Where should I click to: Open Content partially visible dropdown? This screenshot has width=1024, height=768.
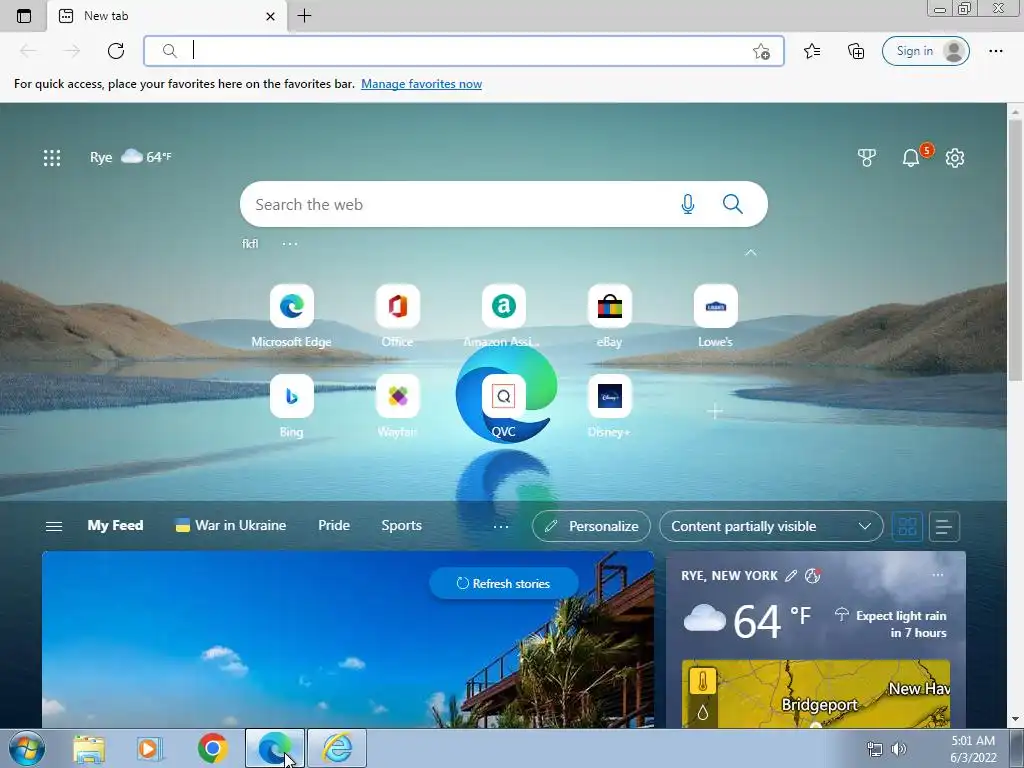pyautogui.click(x=771, y=526)
